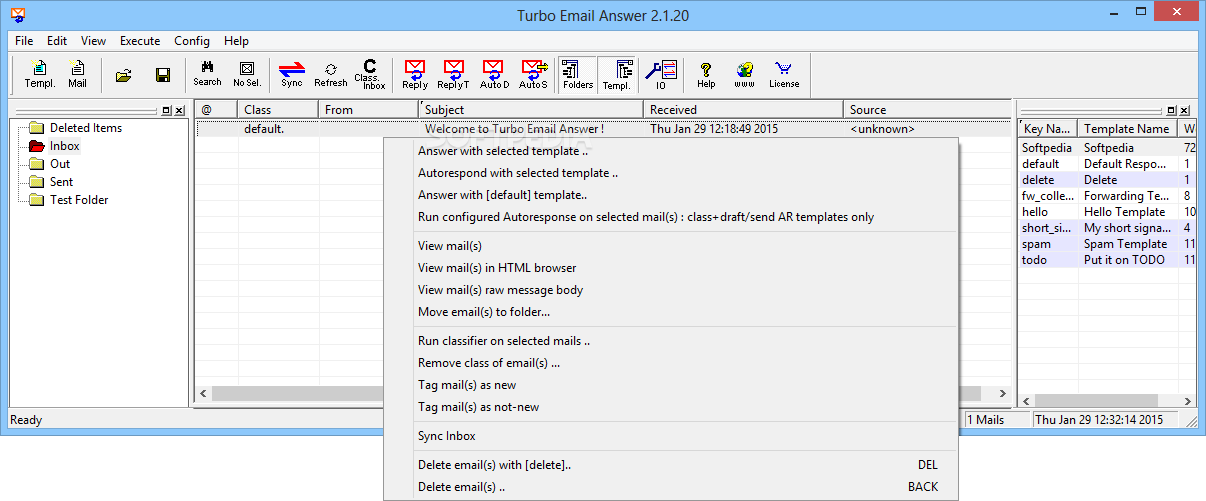The image size is (1206, 501).
Task: Select the Inbox folder
Action: point(65,146)
